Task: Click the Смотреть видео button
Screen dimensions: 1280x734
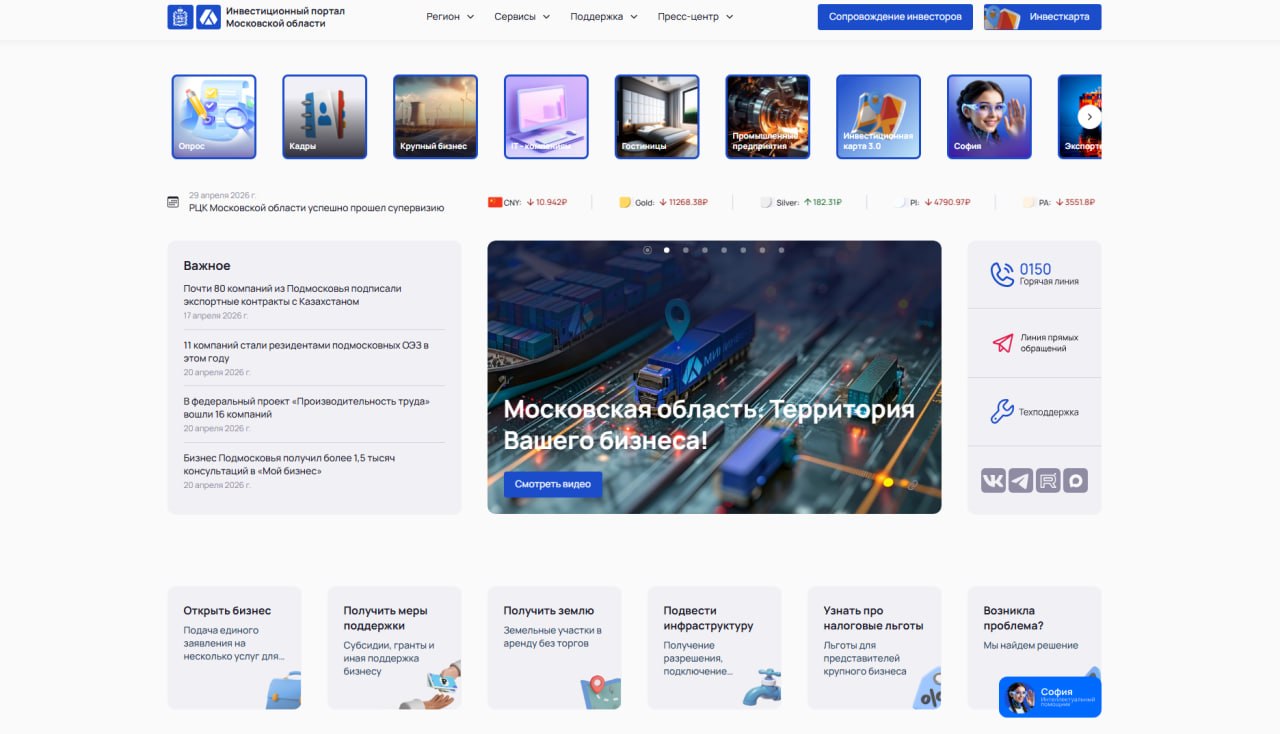Action: coord(552,484)
